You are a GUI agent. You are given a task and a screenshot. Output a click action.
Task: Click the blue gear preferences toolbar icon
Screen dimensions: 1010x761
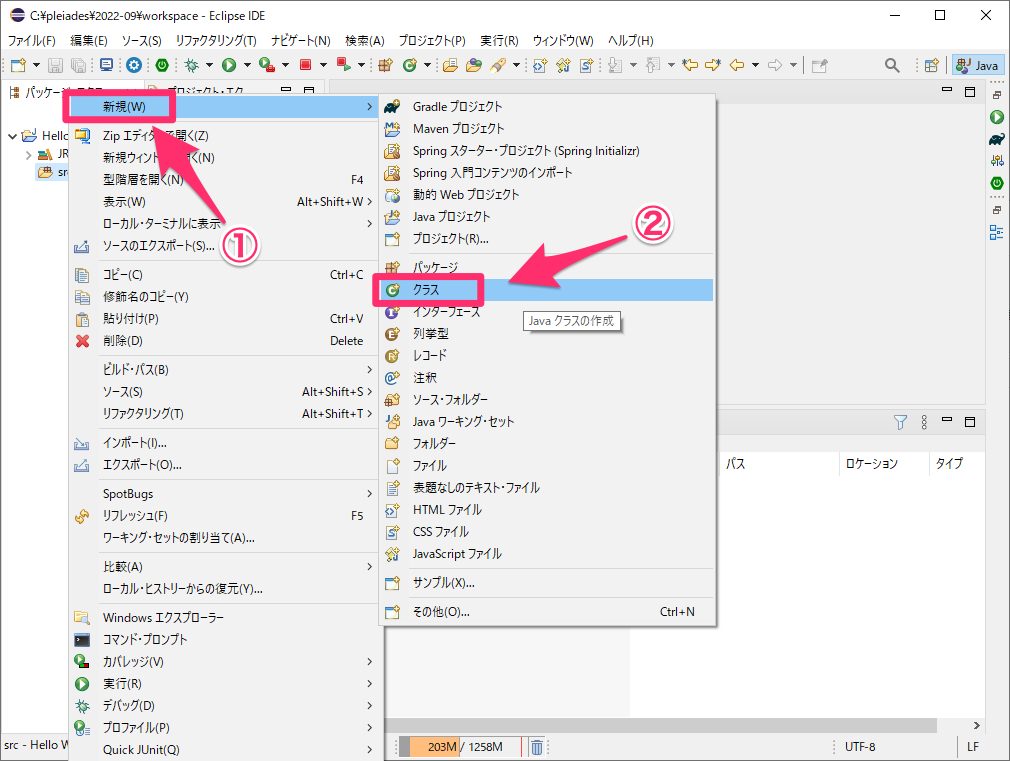coord(133,65)
